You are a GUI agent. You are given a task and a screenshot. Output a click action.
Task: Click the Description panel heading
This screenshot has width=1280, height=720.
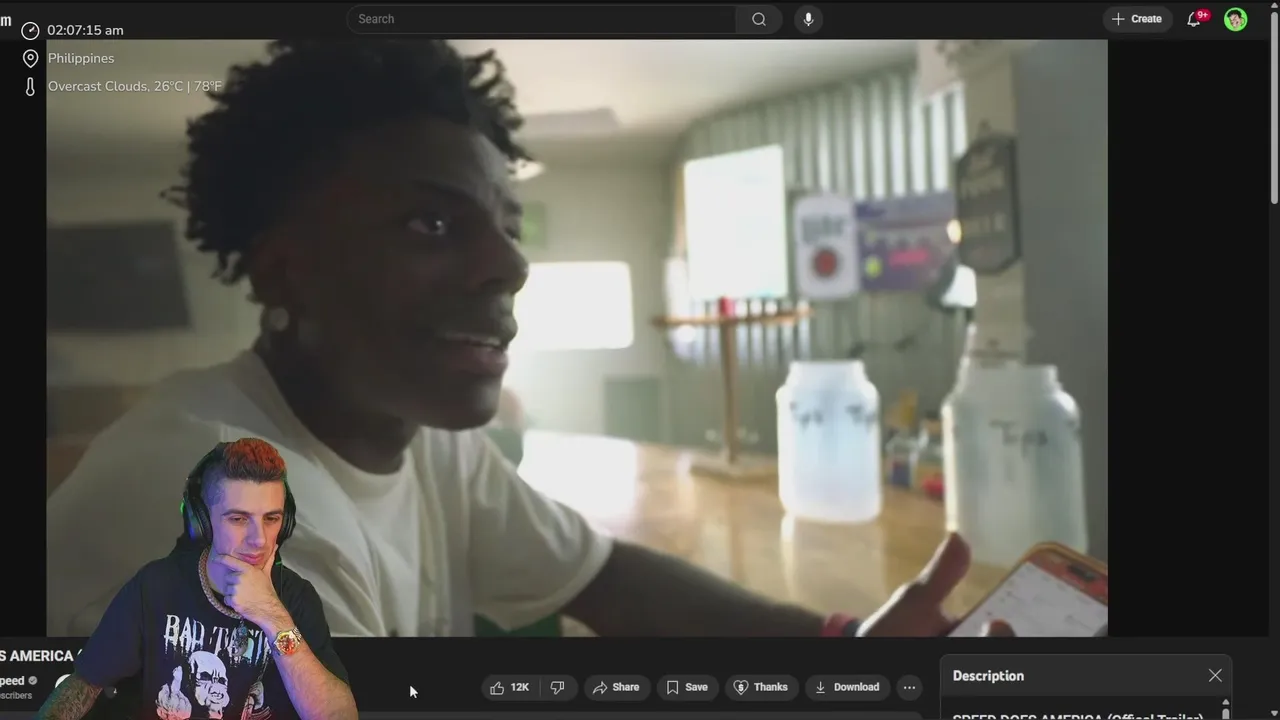(x=988, y=676)
